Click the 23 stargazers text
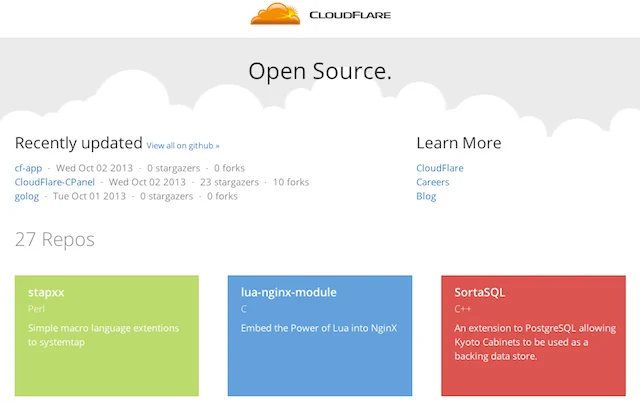The width and height of the screenshot is (640, 404). click(229, 182)
